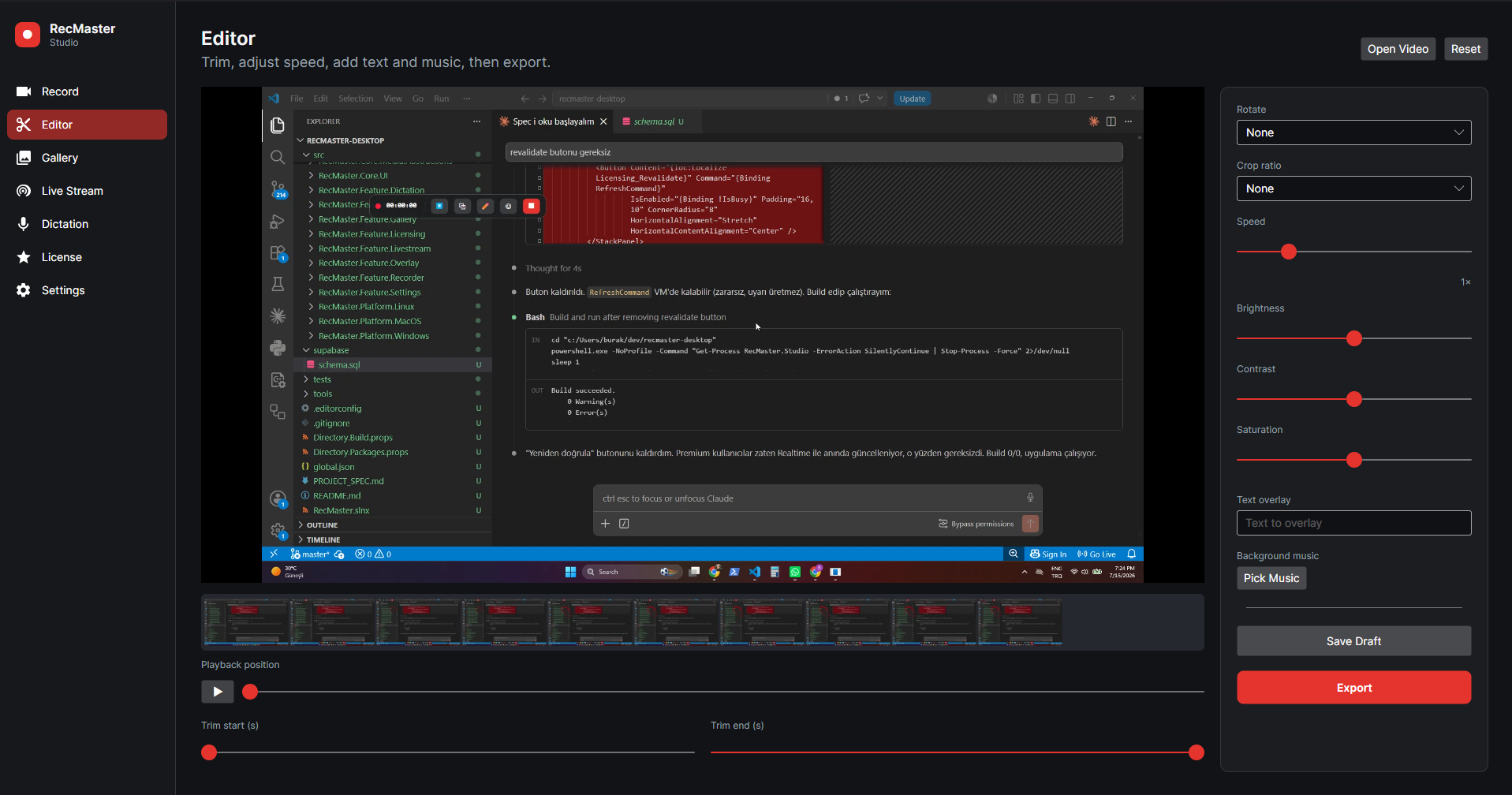This screenshot has width=1512, height=795.
Task: Click the red stop button on the floating recorder bar
Action: tap(532, 206)
